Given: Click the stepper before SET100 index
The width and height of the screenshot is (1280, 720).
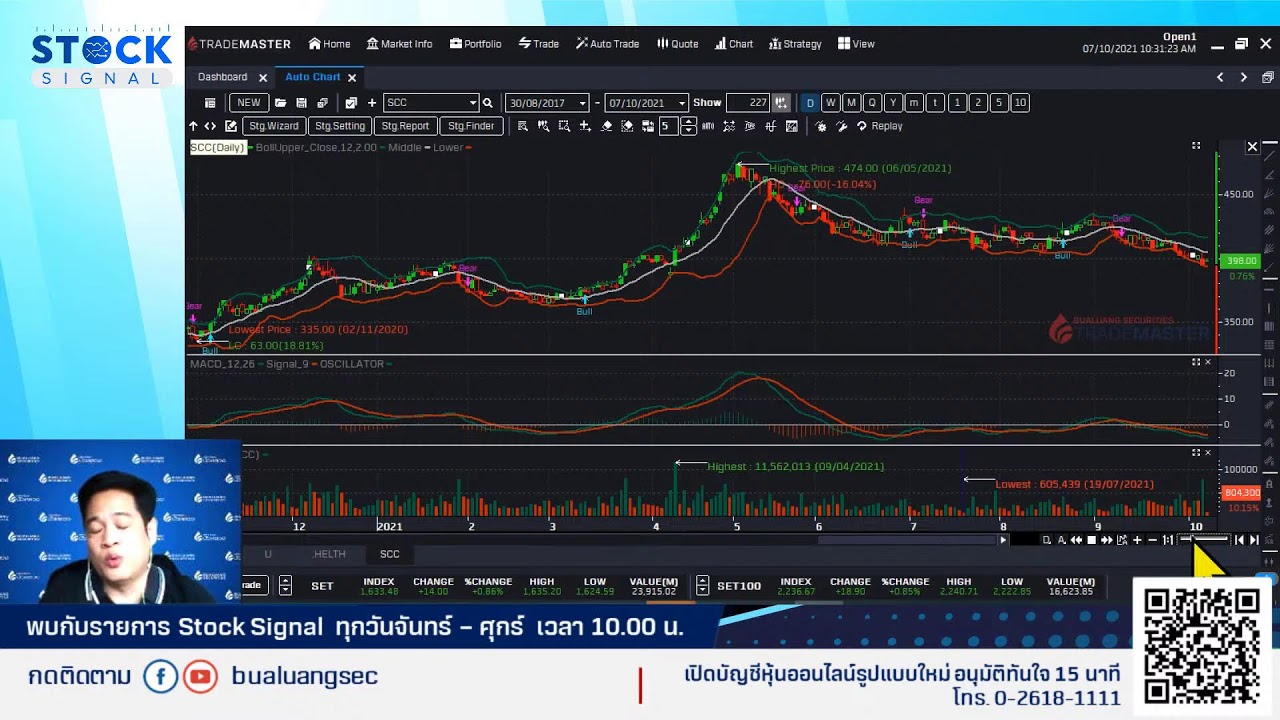Looking at the screenshot, I should point(702,585).
